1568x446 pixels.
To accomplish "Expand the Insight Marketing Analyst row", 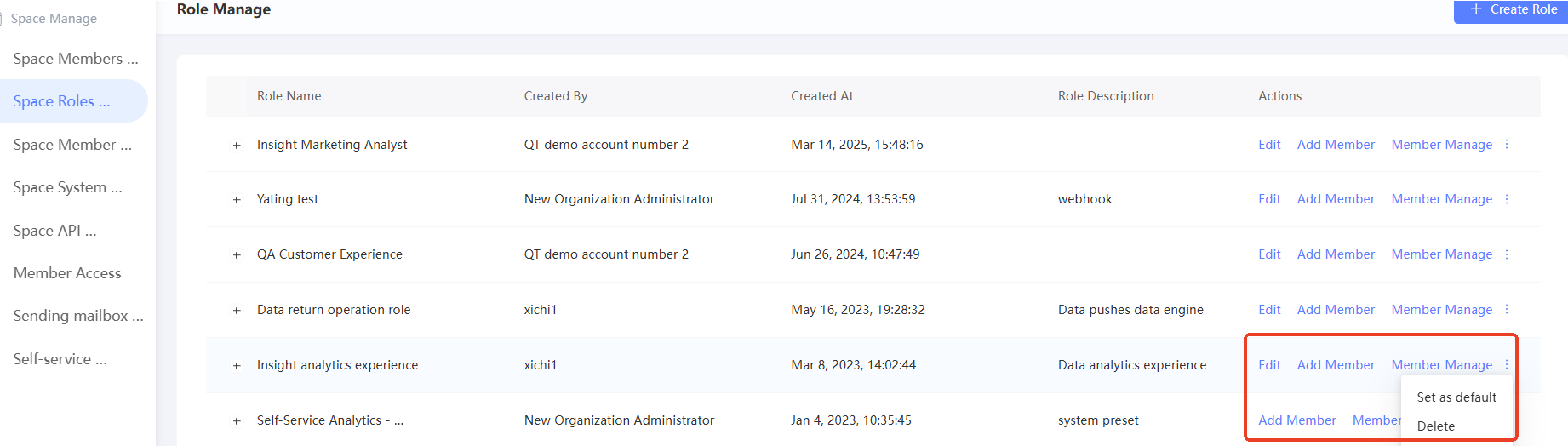I will [237, 146].
